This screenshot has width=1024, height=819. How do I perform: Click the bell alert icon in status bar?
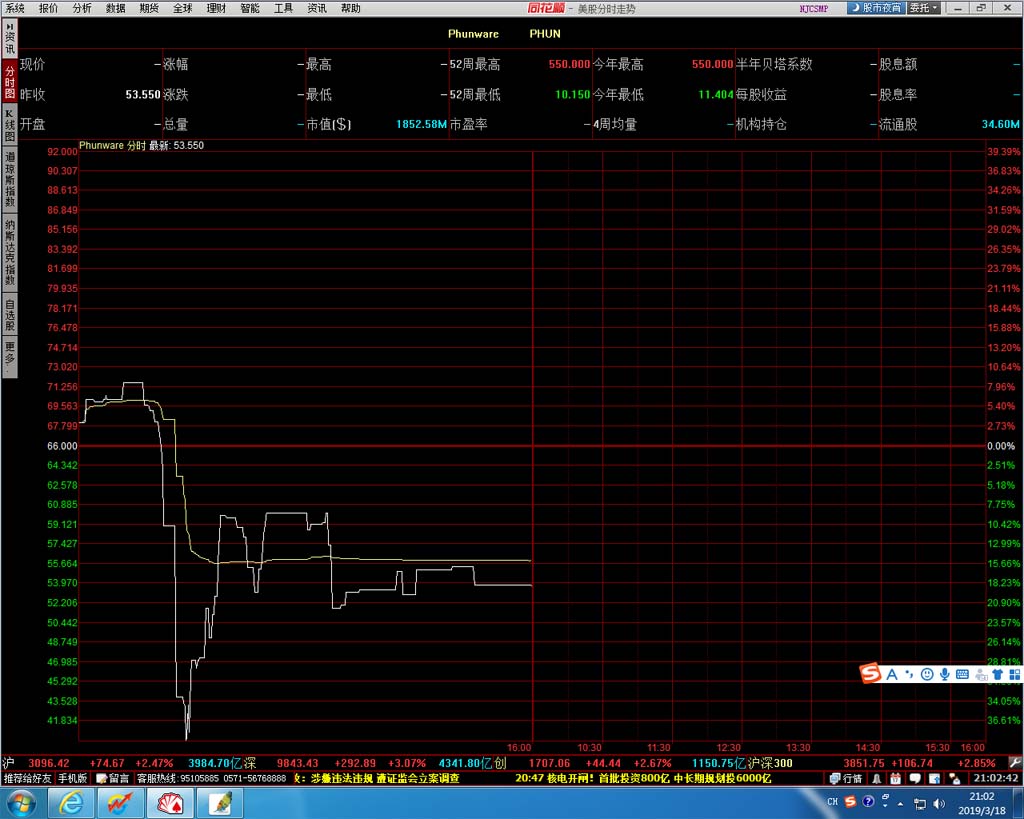tap(876, 779)
